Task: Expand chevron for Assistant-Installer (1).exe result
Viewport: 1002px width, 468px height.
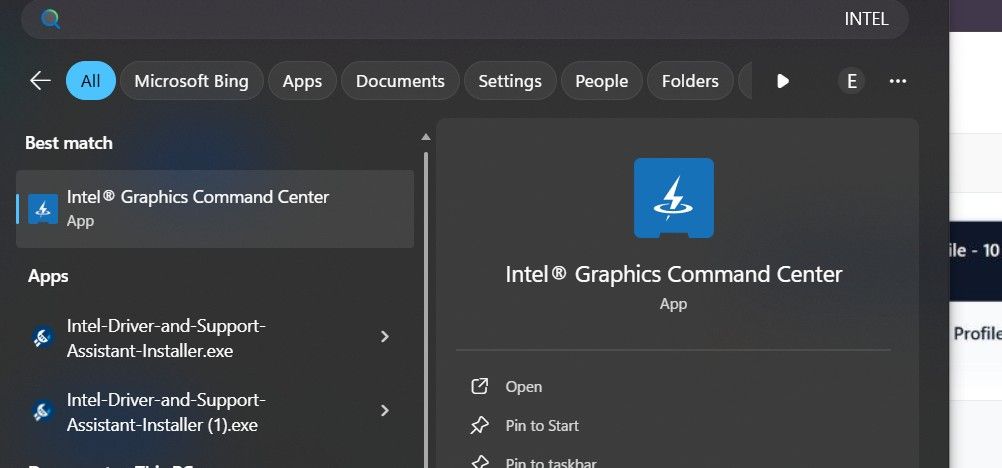Action: pos(385,410)
